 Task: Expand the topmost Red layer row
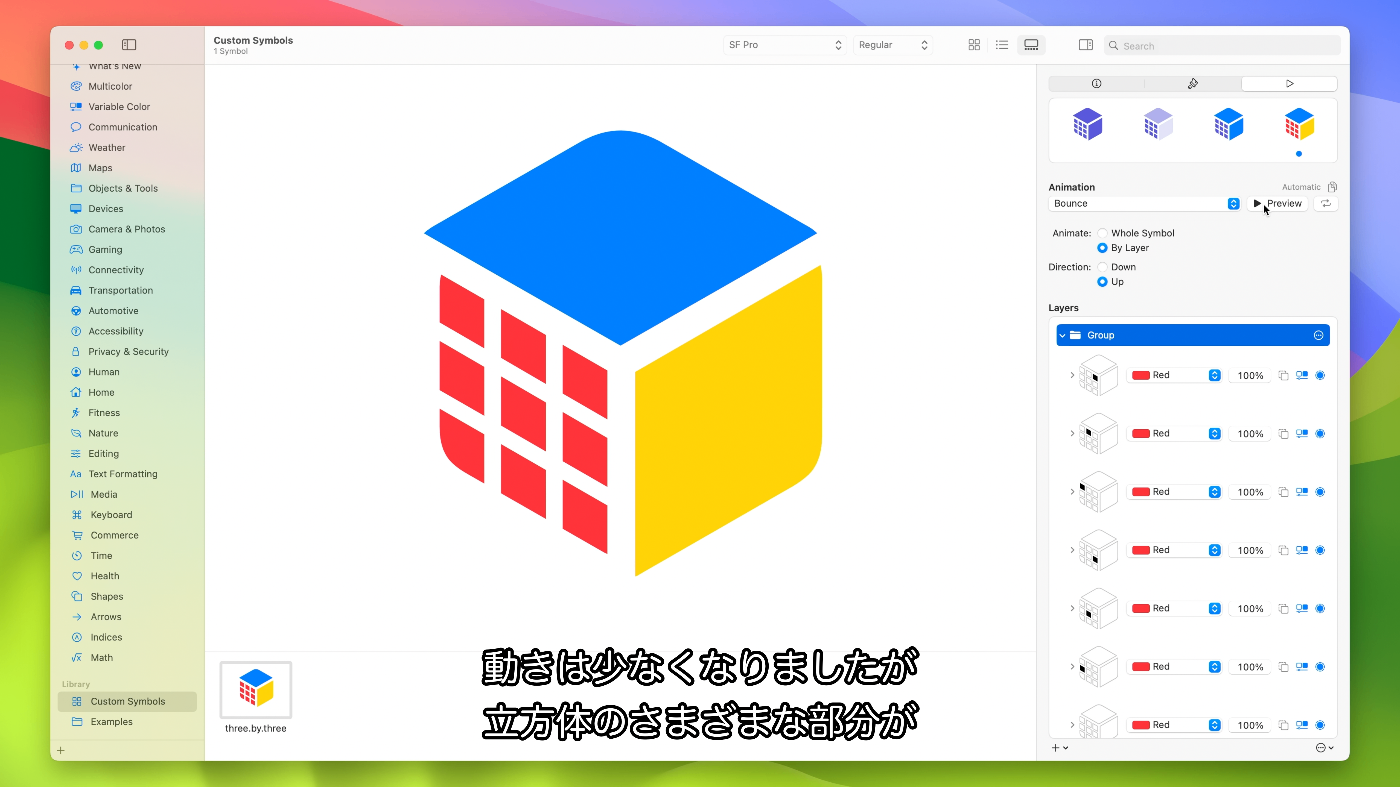click(x=1072, y=376)
